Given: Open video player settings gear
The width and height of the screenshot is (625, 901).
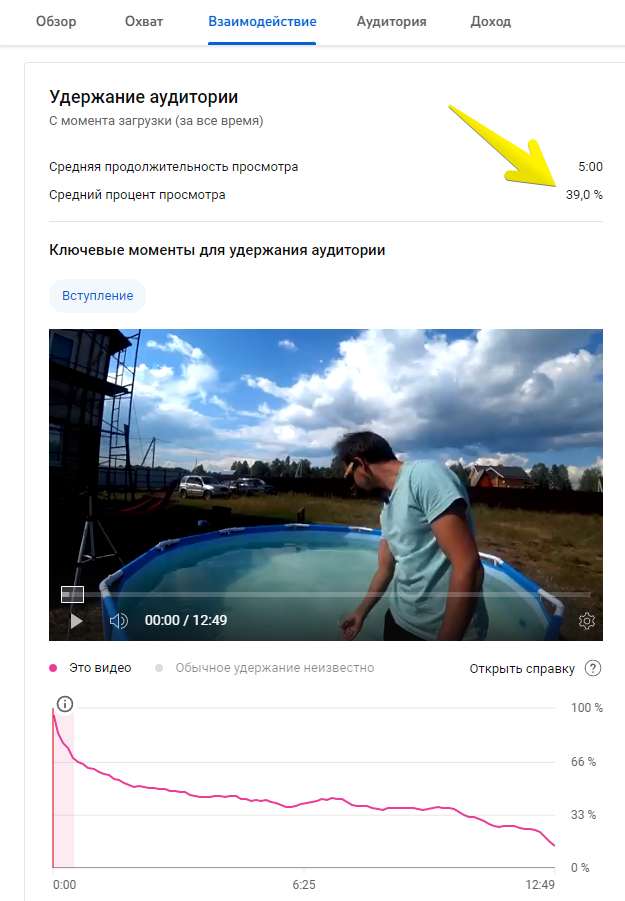Looking at the screenshot, I should click(587, 621).
